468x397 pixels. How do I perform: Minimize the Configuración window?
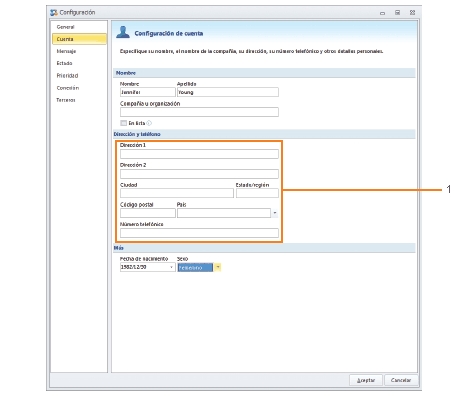tap(382, 13)
